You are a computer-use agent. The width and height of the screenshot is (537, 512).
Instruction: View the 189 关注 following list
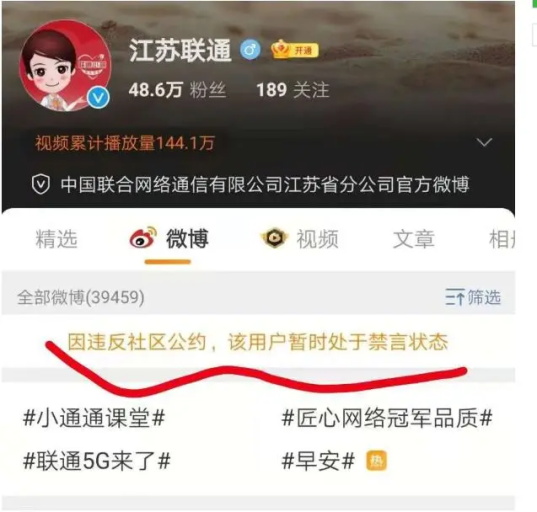coord(293,90)
